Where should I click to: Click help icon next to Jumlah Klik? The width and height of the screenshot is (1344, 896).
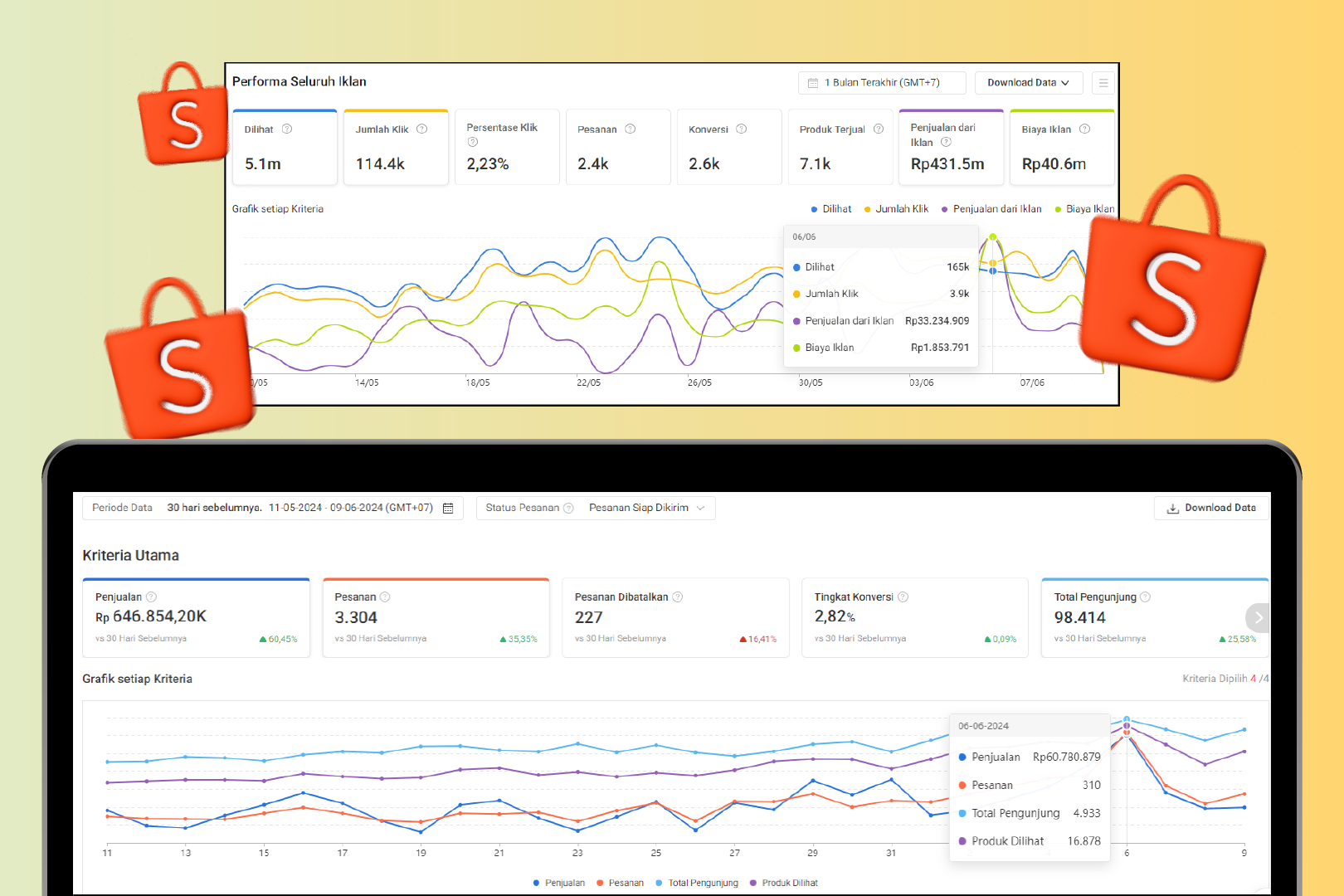tap(421, 129)
